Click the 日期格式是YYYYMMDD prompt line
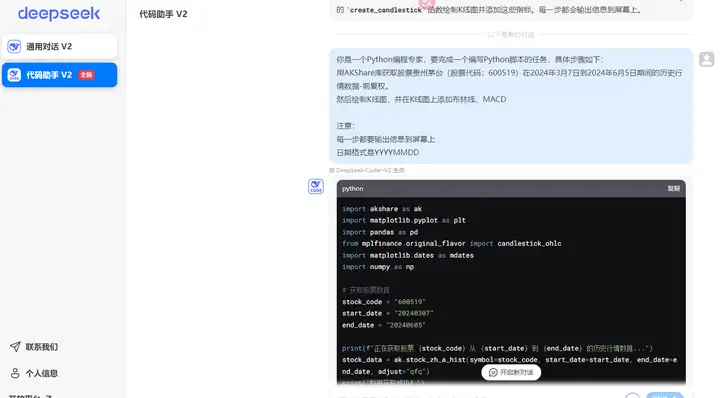Image resolution: width=720 pixels, height=398 pixels. (377, 152)
